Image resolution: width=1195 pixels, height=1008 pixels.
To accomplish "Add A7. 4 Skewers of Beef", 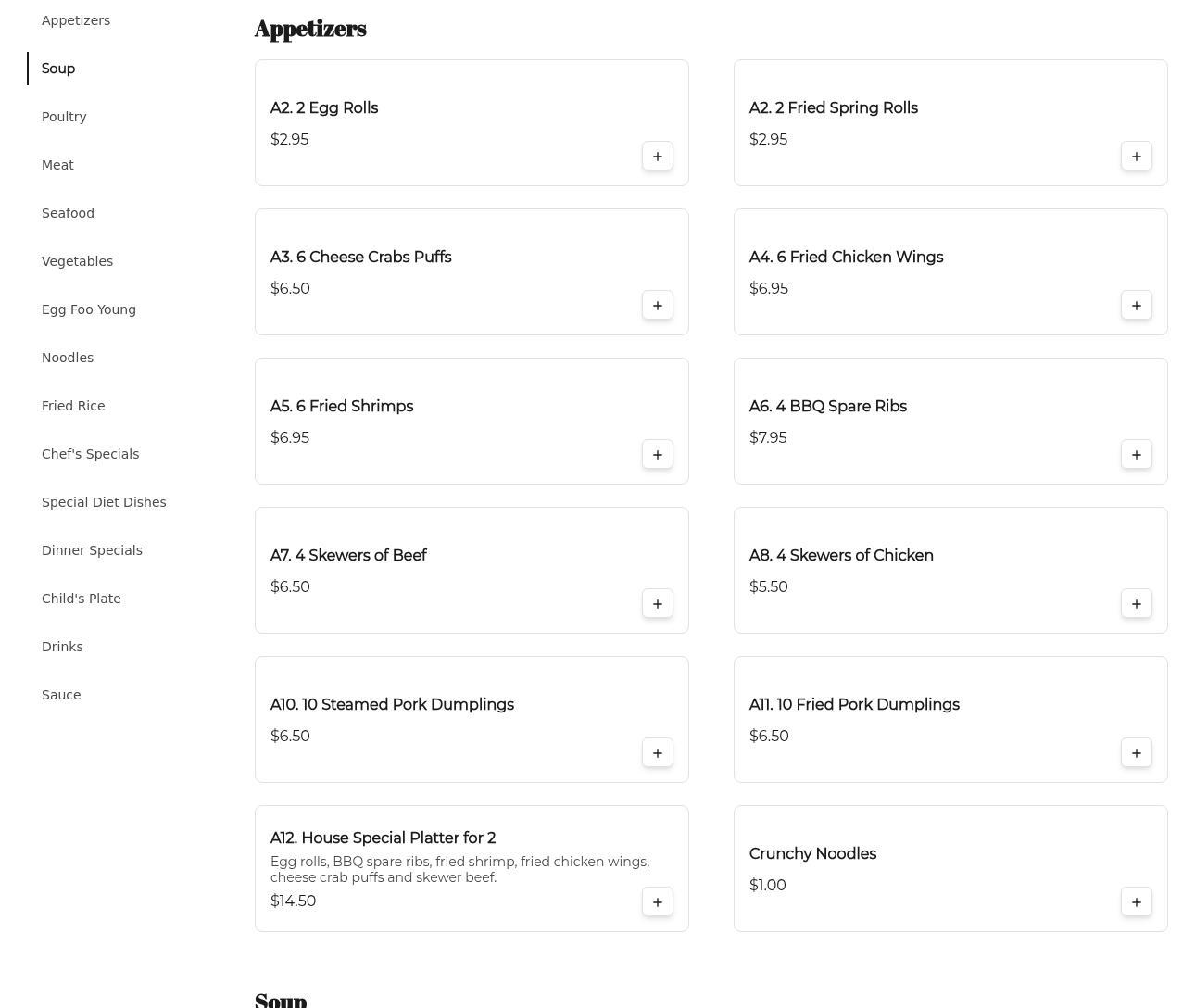I will (657, 604).
